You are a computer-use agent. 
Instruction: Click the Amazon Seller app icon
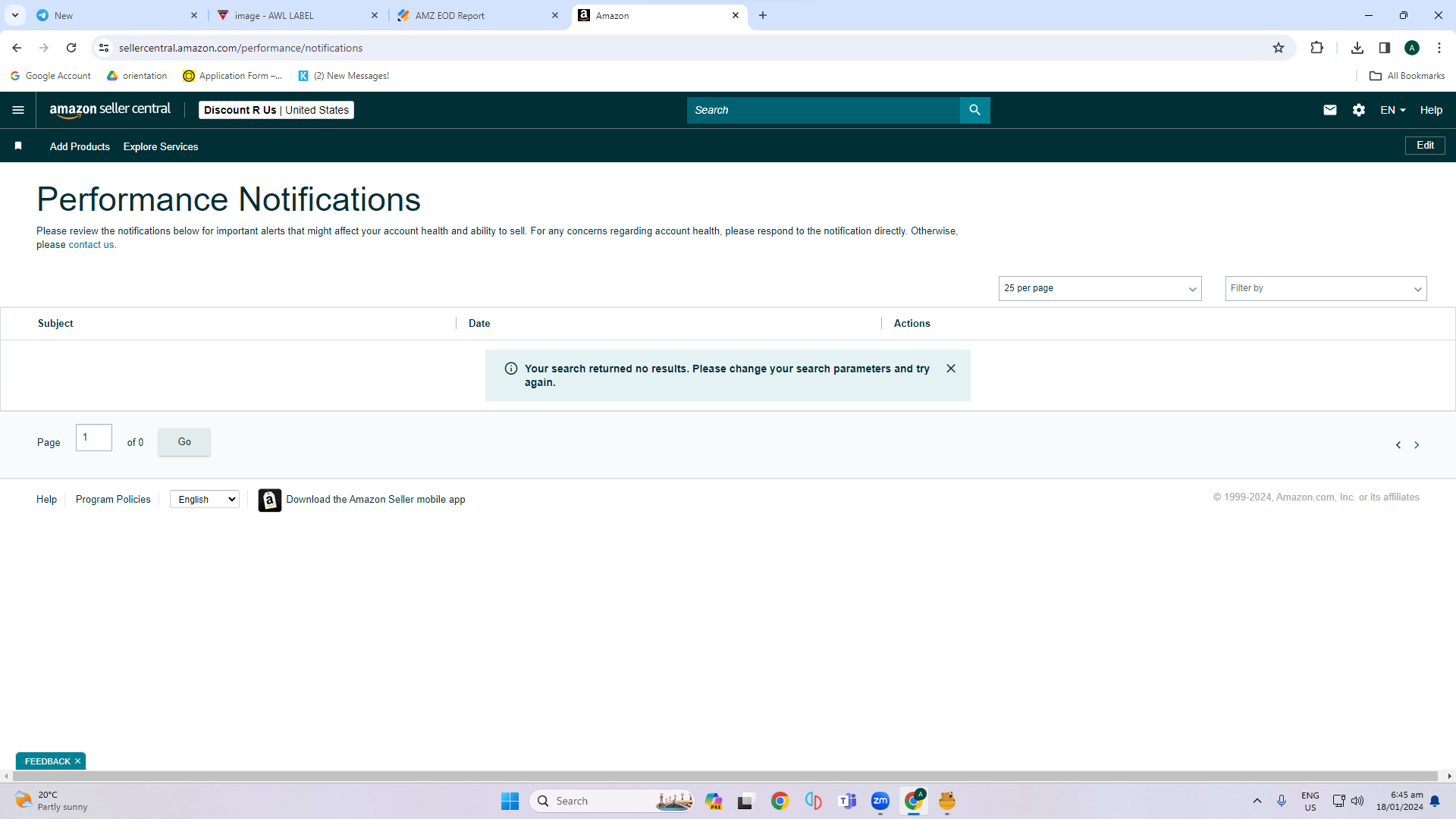(270, 500)
